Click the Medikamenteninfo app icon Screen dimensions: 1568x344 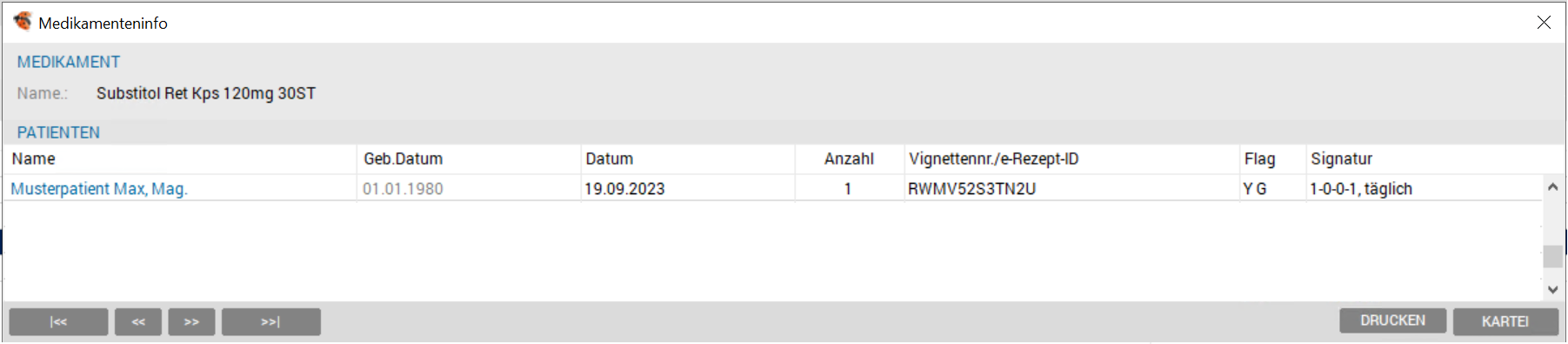(22, 22)
